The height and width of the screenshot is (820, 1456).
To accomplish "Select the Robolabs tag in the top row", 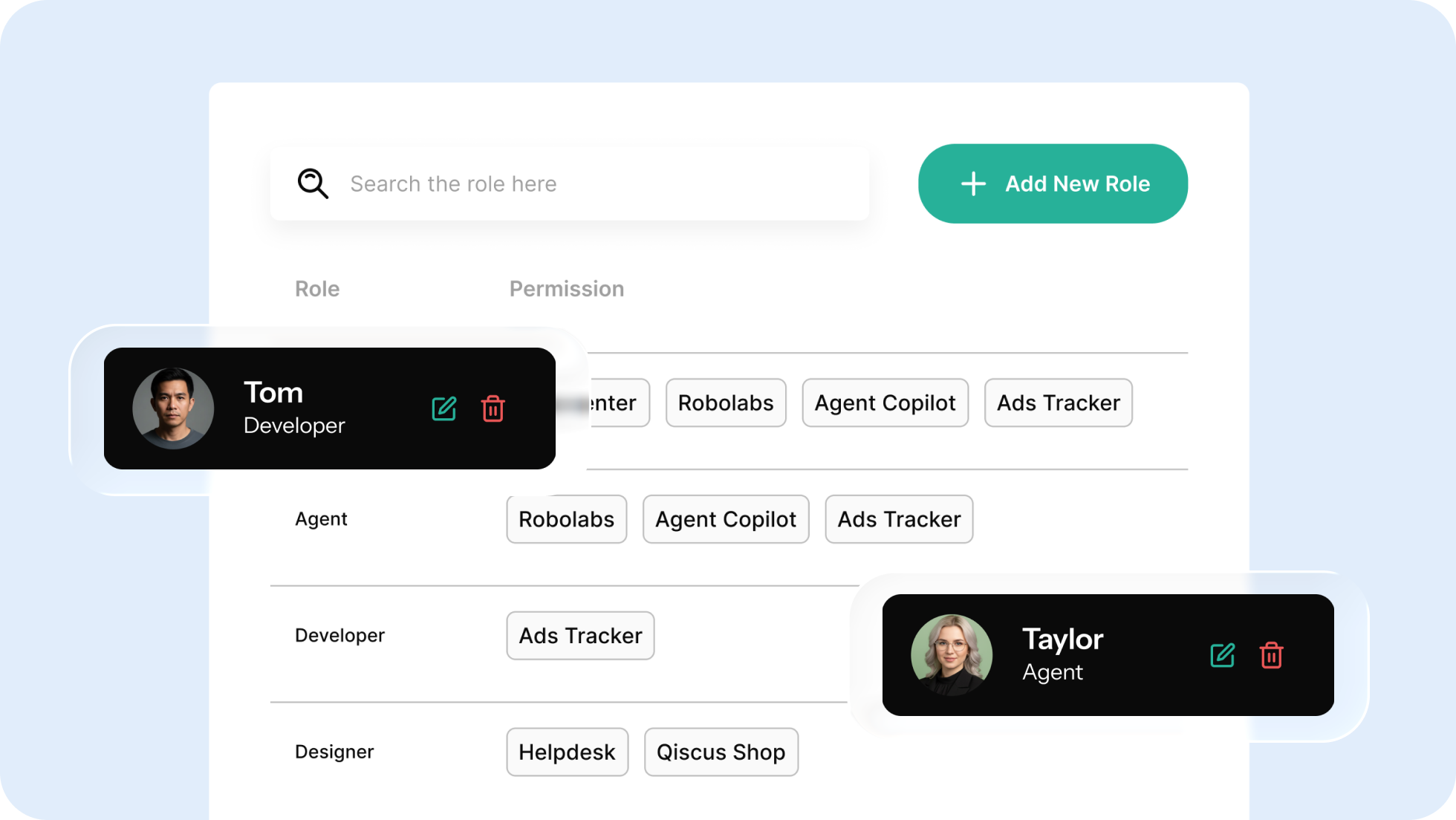I will pos(726,403).
